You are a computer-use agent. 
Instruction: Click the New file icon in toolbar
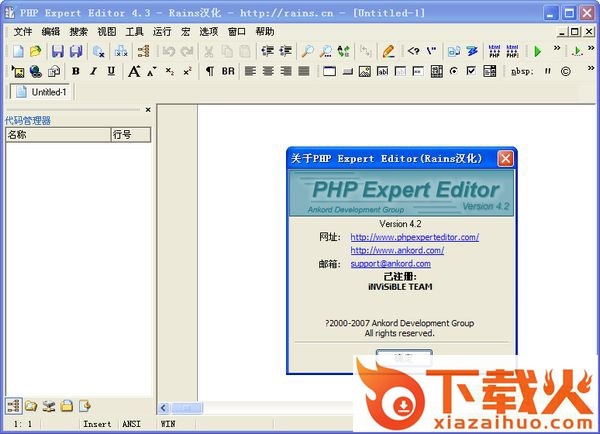(x=17, y=51)
